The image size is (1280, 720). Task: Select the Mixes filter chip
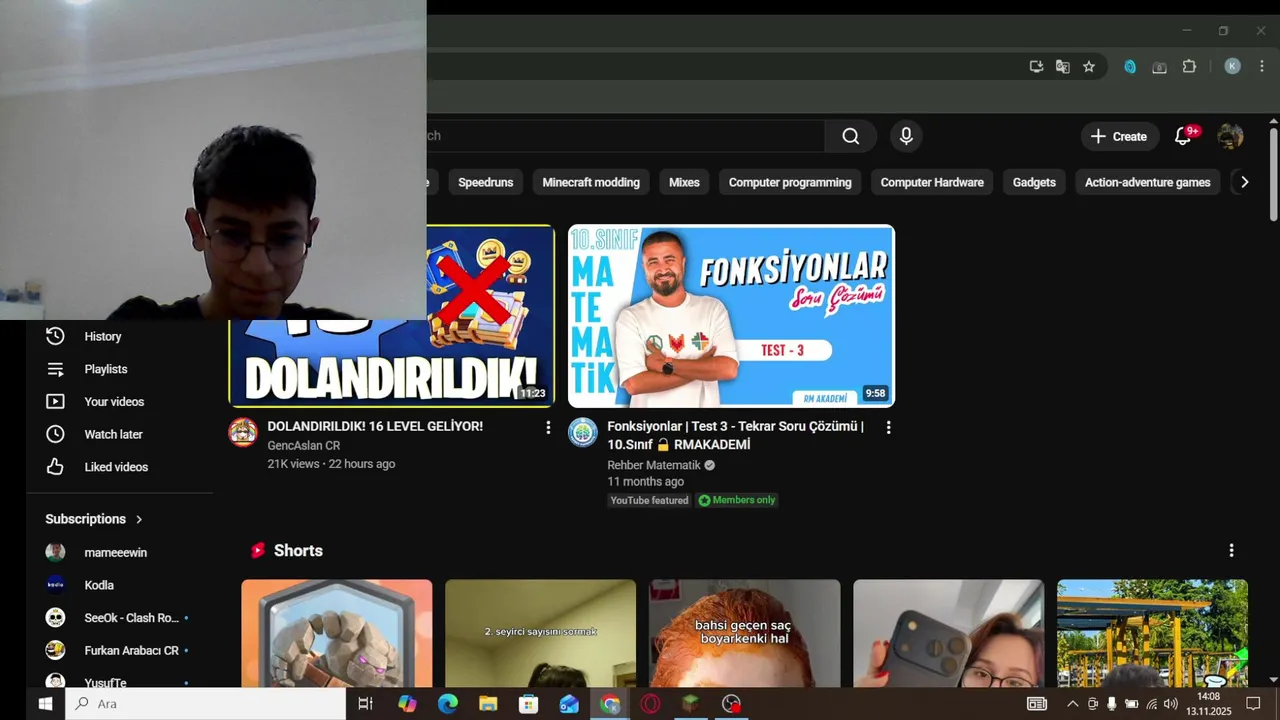coord(684,182)
